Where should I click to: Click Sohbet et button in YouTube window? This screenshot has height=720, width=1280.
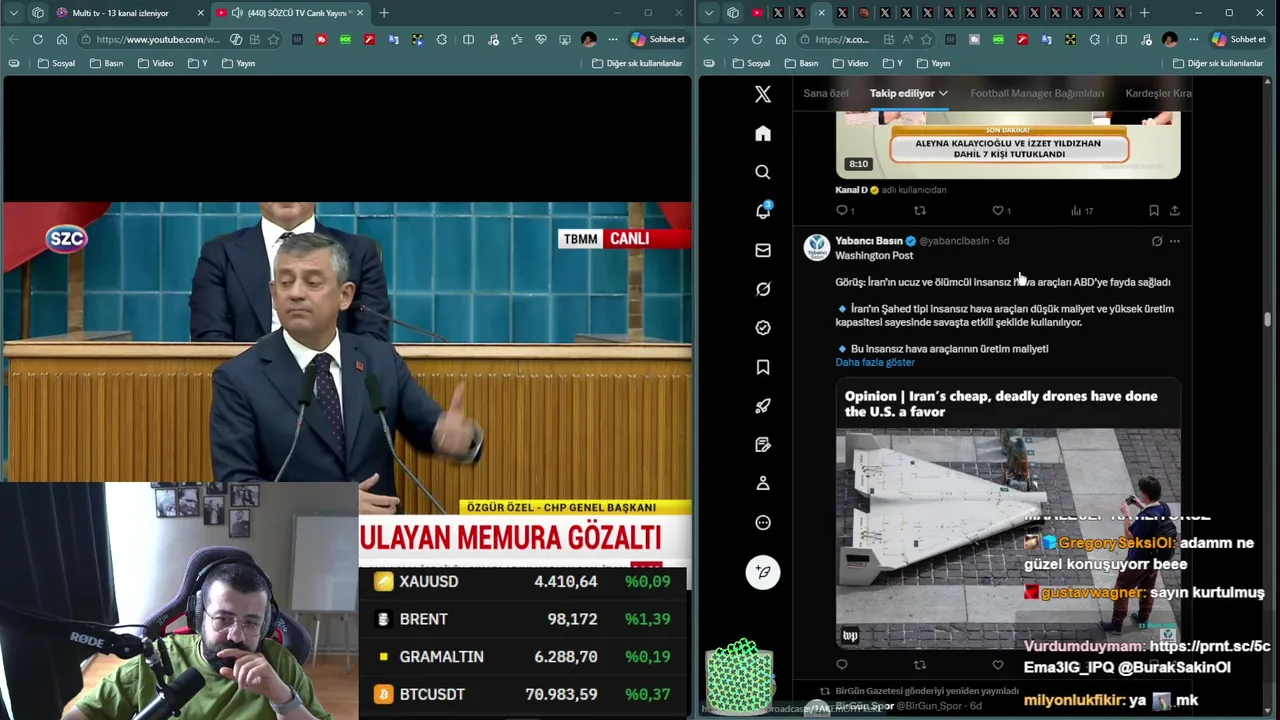(657, 39)
